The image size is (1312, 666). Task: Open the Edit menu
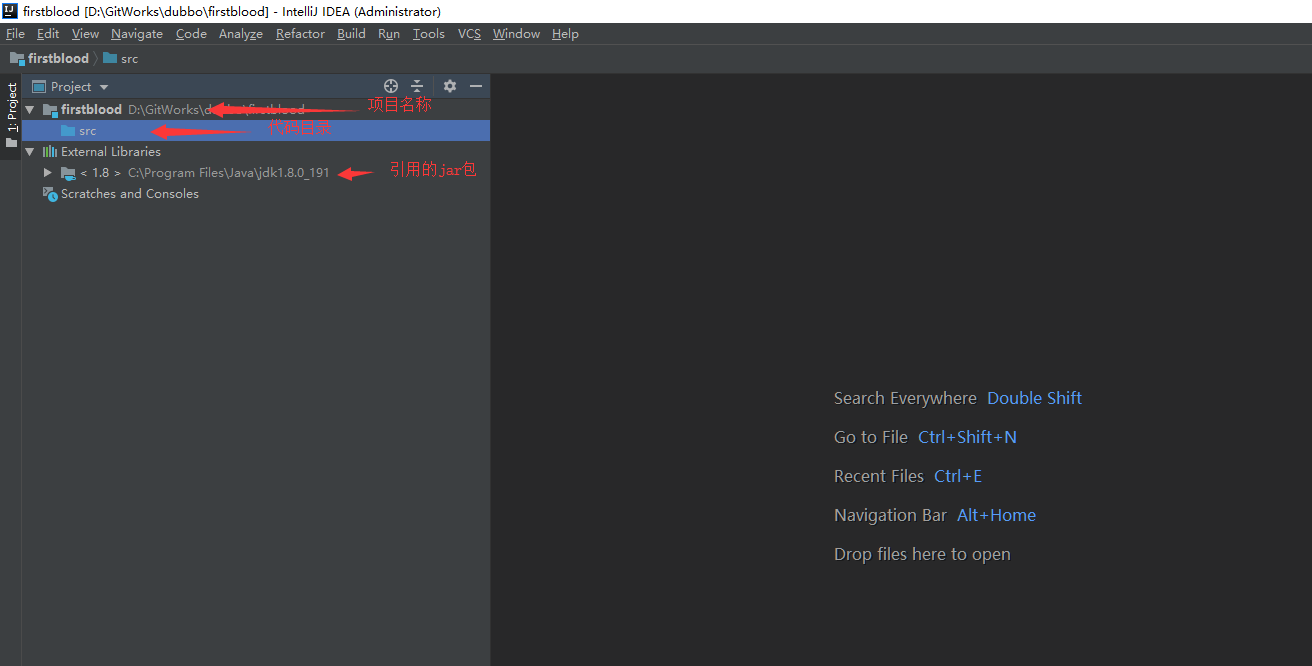(48, 33)
